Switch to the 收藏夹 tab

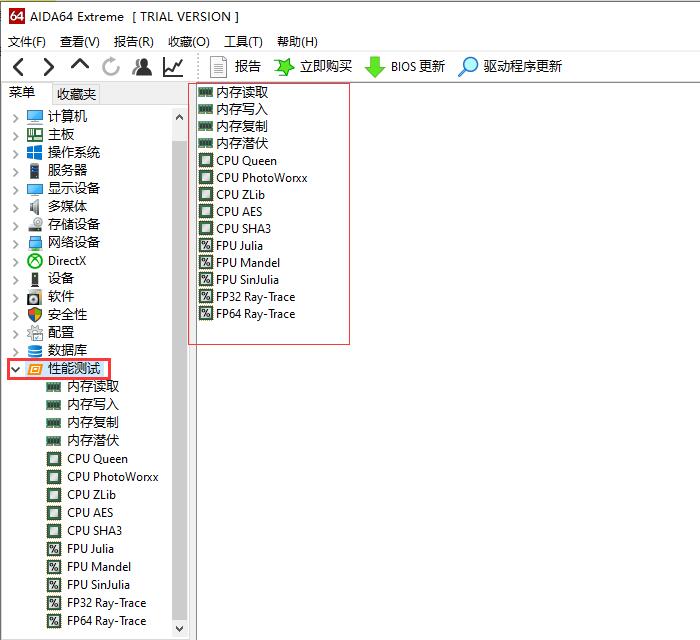77,94
